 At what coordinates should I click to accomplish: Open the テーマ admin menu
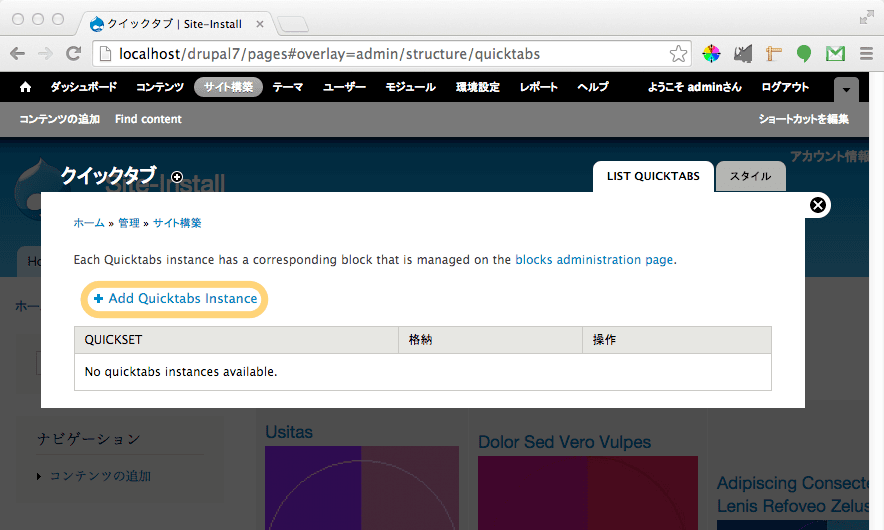288,87
